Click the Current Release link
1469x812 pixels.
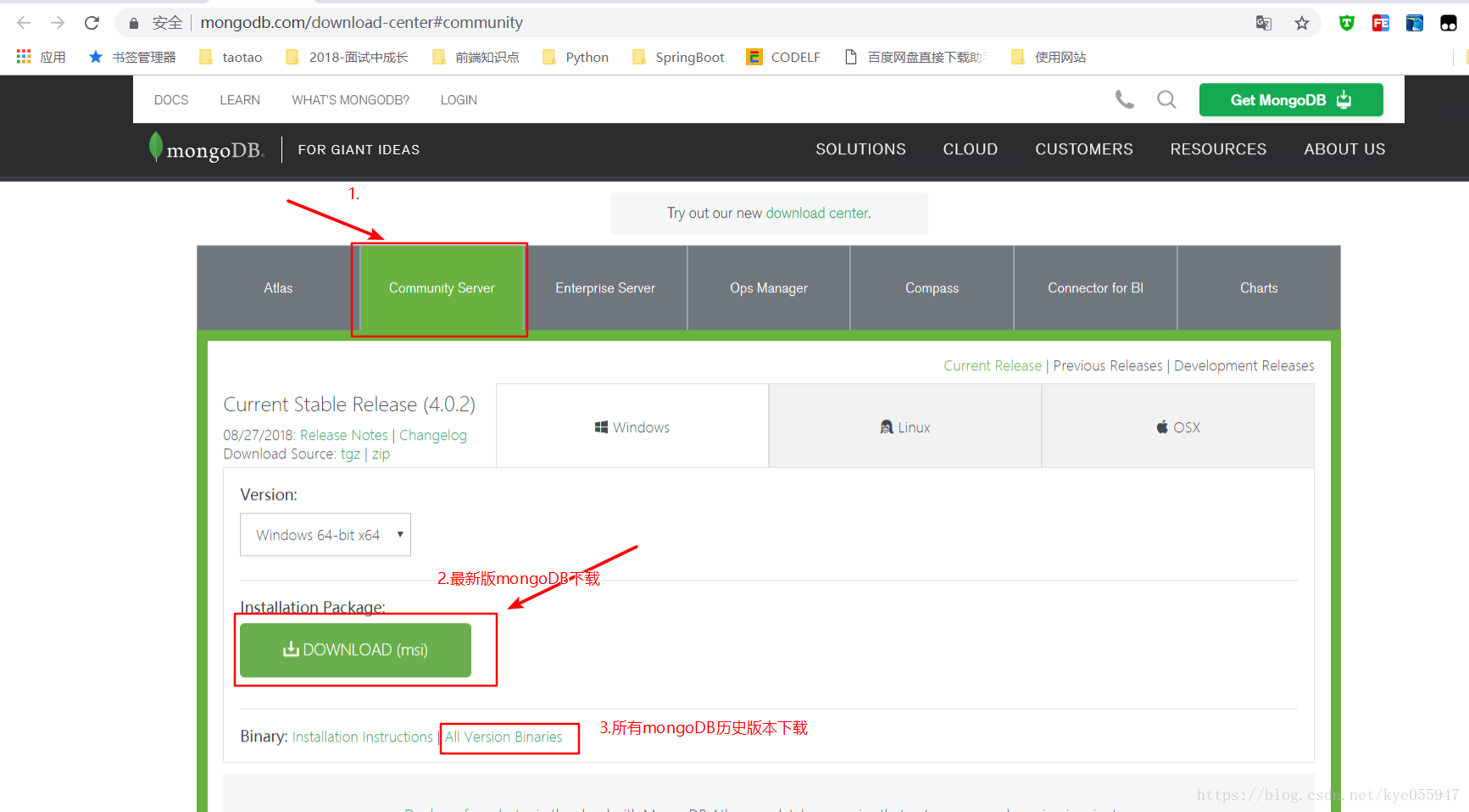993,366
